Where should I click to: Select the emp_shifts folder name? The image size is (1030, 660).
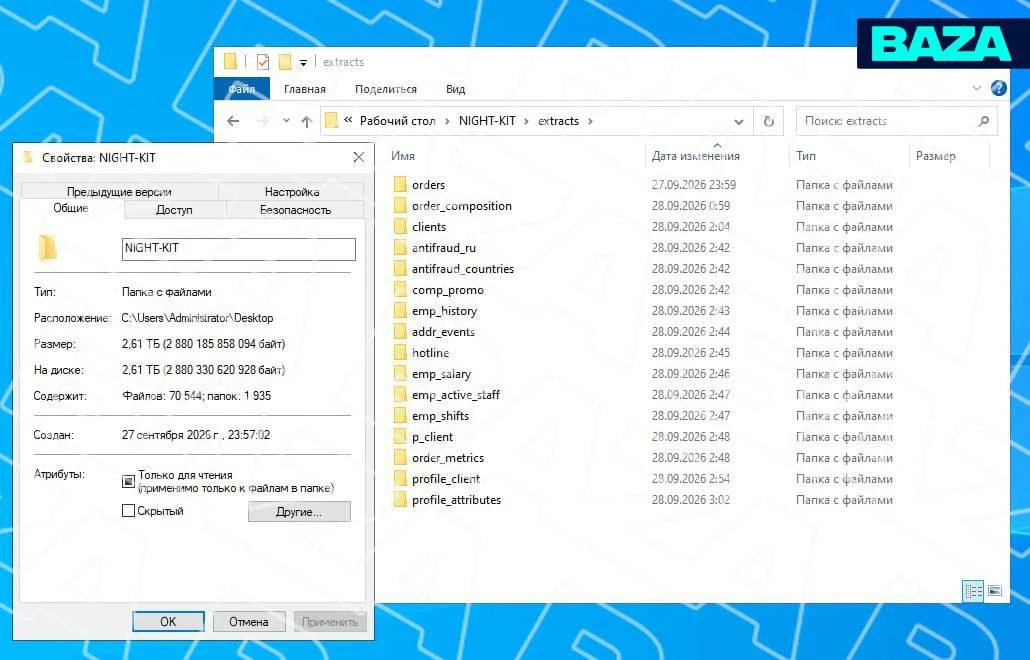click(441, 416)
